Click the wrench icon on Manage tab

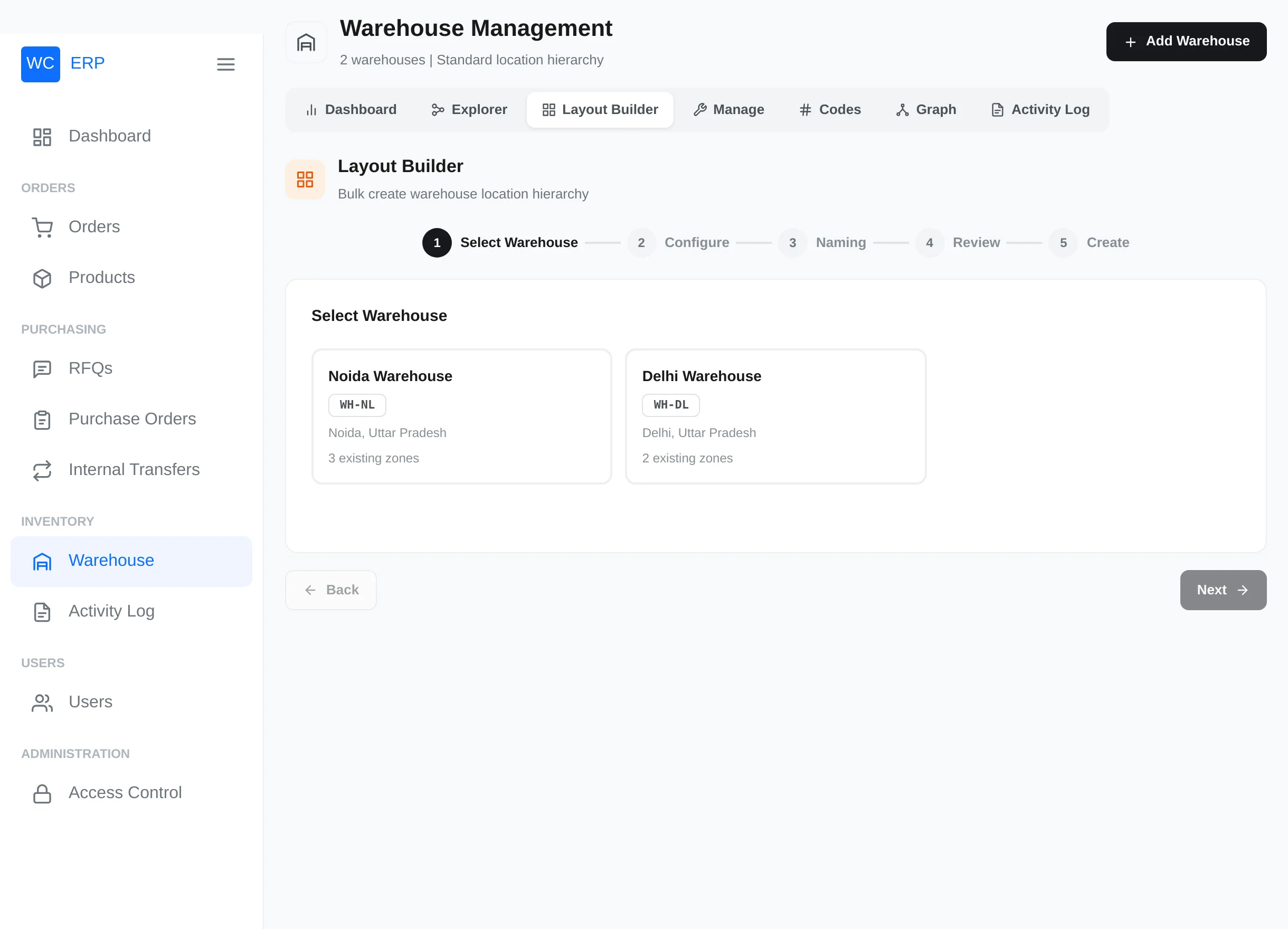pyautogui.click(x=699, y=110)
